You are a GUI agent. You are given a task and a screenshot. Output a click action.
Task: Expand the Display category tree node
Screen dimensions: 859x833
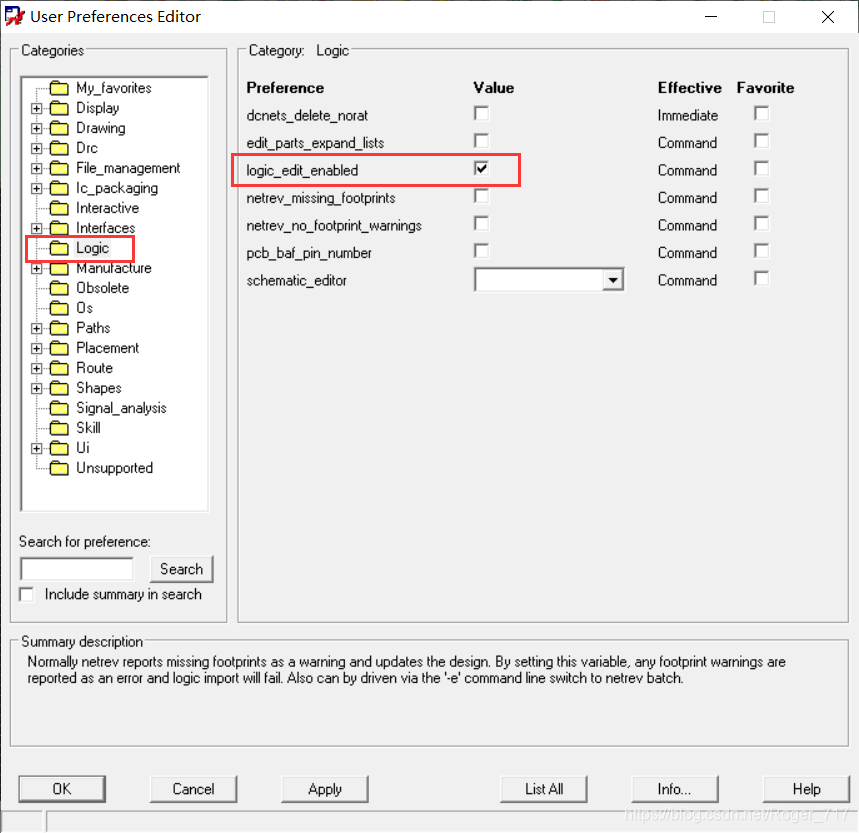click(37, 108)
